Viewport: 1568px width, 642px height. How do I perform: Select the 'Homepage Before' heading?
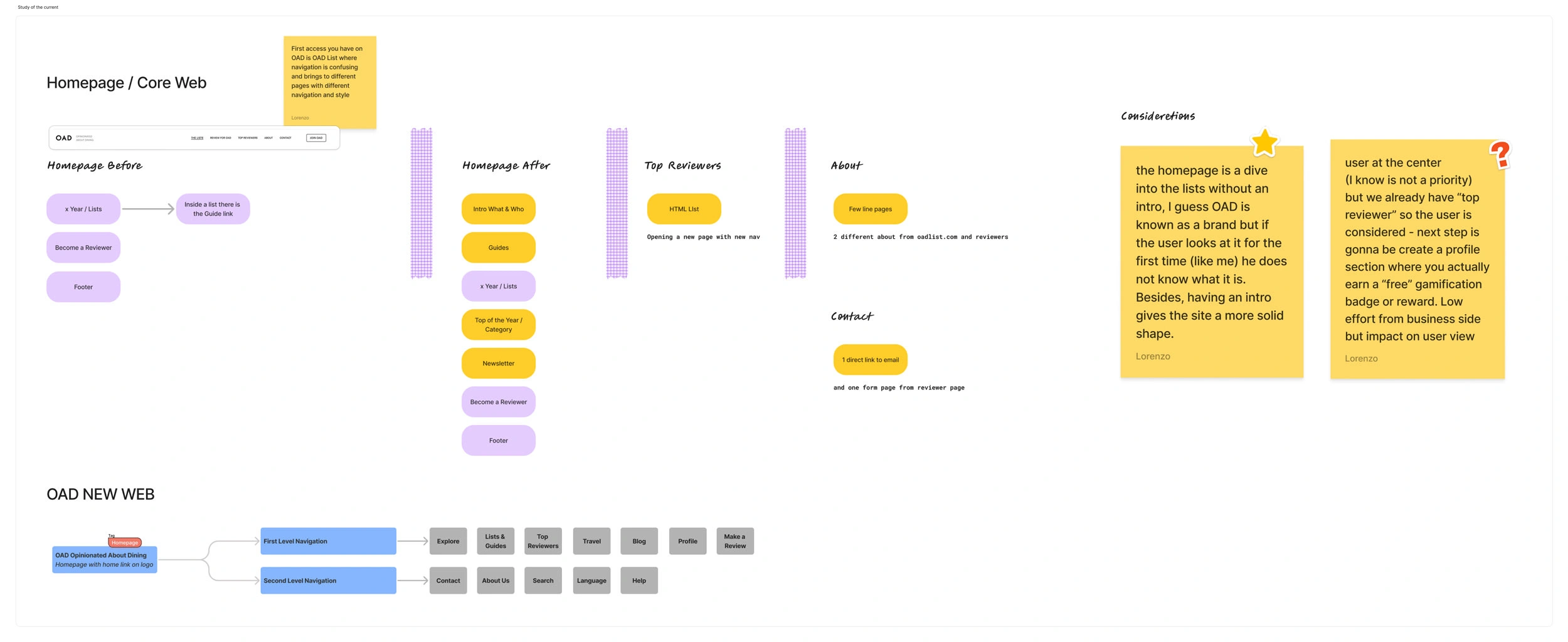(95, 166)
